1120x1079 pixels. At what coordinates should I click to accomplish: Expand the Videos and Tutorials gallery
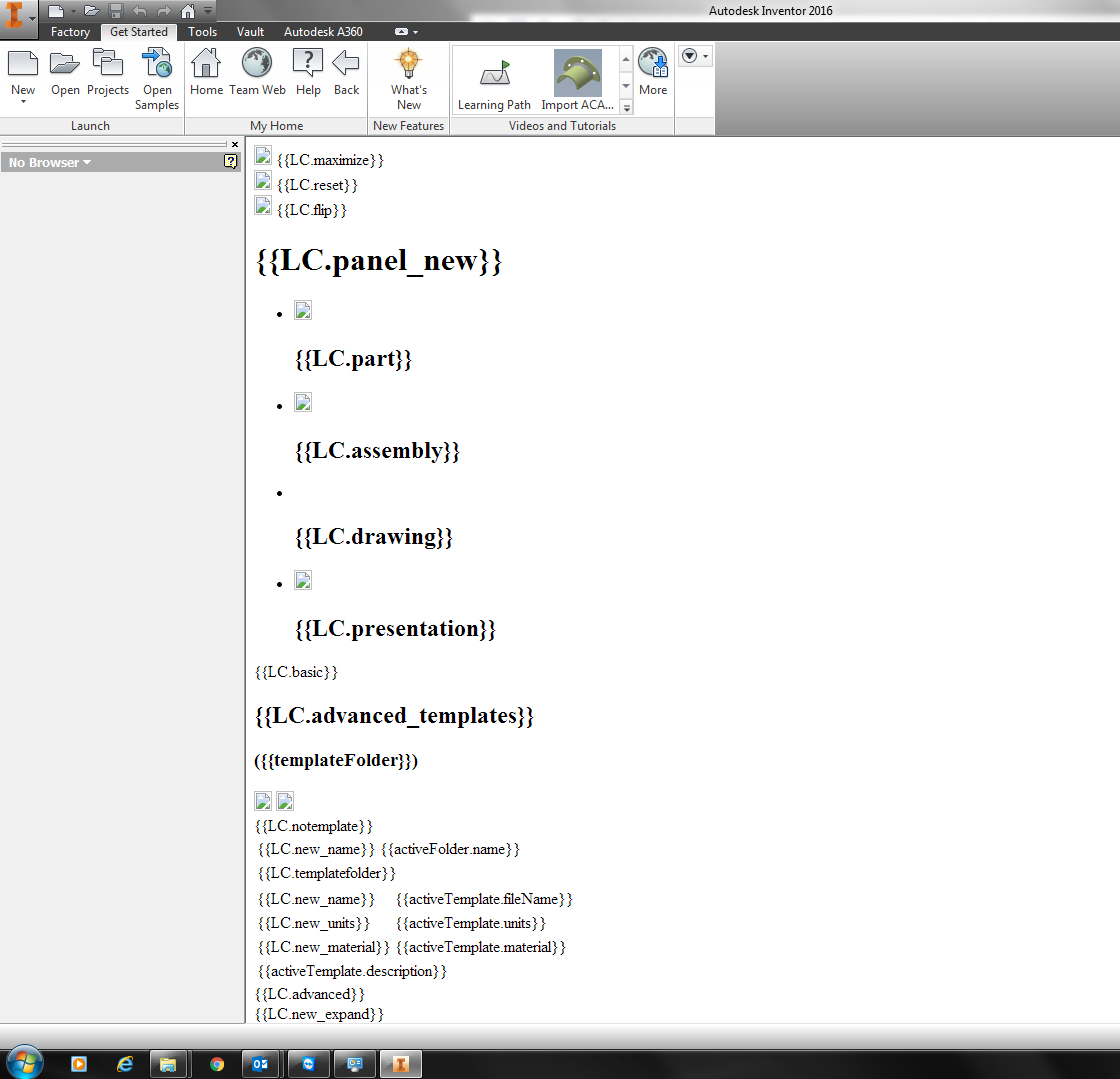pyautogui.click(x=626, y=108)
